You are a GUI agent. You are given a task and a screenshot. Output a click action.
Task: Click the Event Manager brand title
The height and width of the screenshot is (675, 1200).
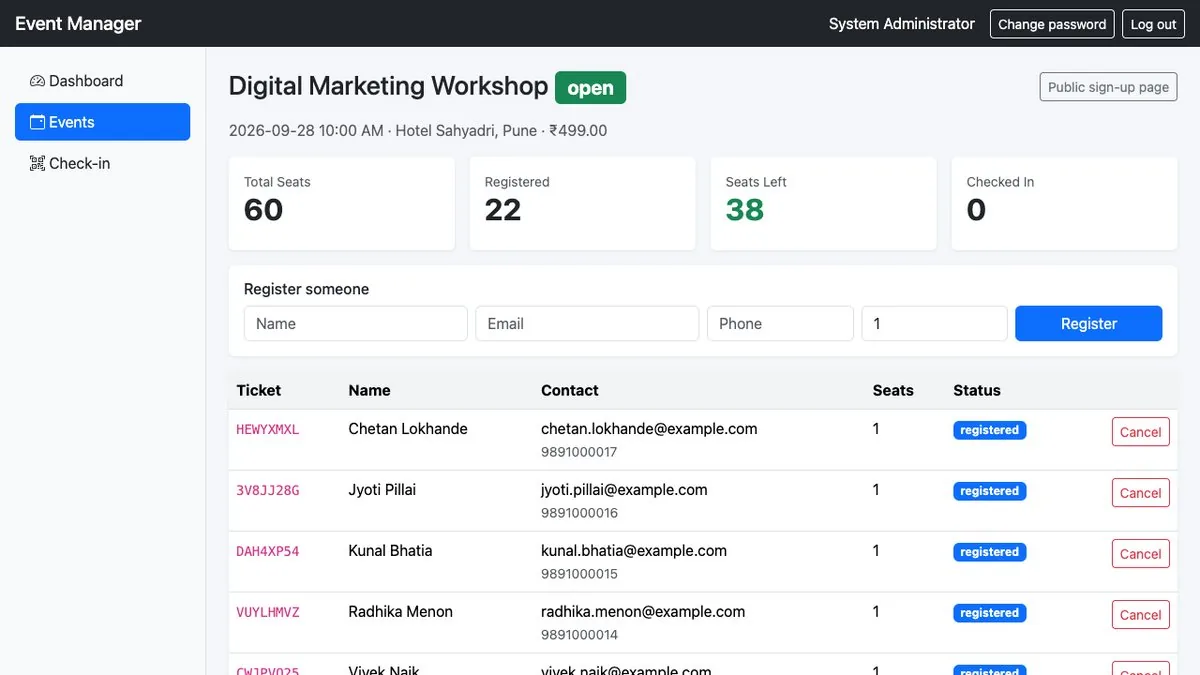coord(78,23)
